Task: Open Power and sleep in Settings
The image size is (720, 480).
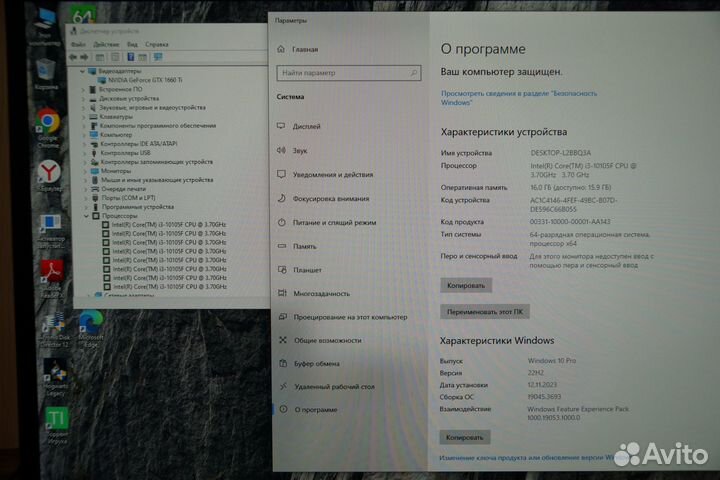Action: 334,222
